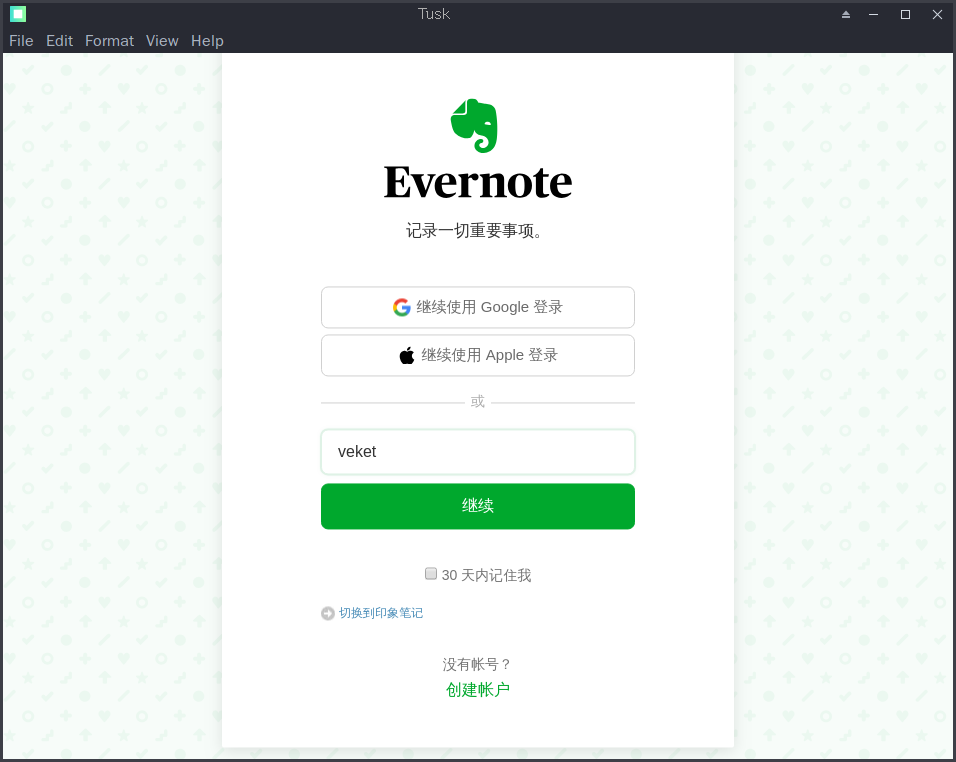Open the 切换到印象笔记 link
The image size is (956, 762).
click(381, 613)
